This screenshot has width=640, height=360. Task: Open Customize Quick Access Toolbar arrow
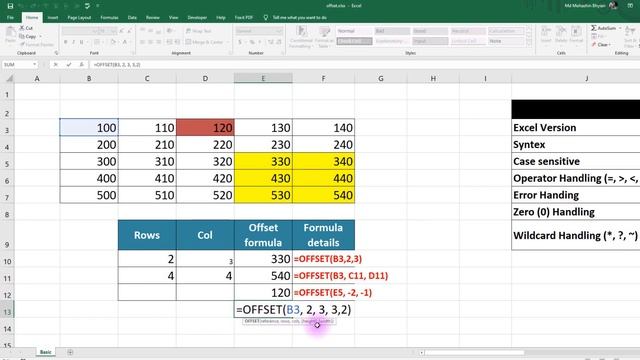[x=98, y=6]
